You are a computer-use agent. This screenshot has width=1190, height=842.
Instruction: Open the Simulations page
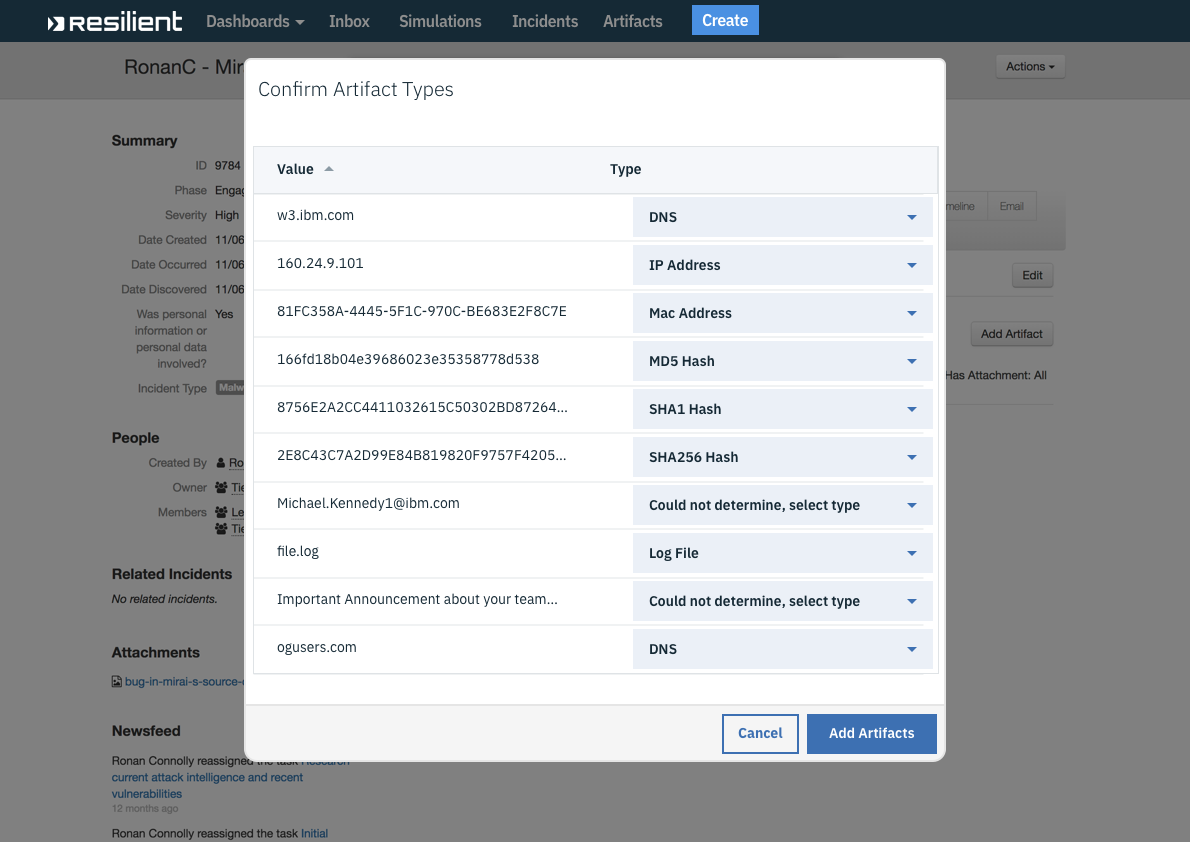(440, 21)
